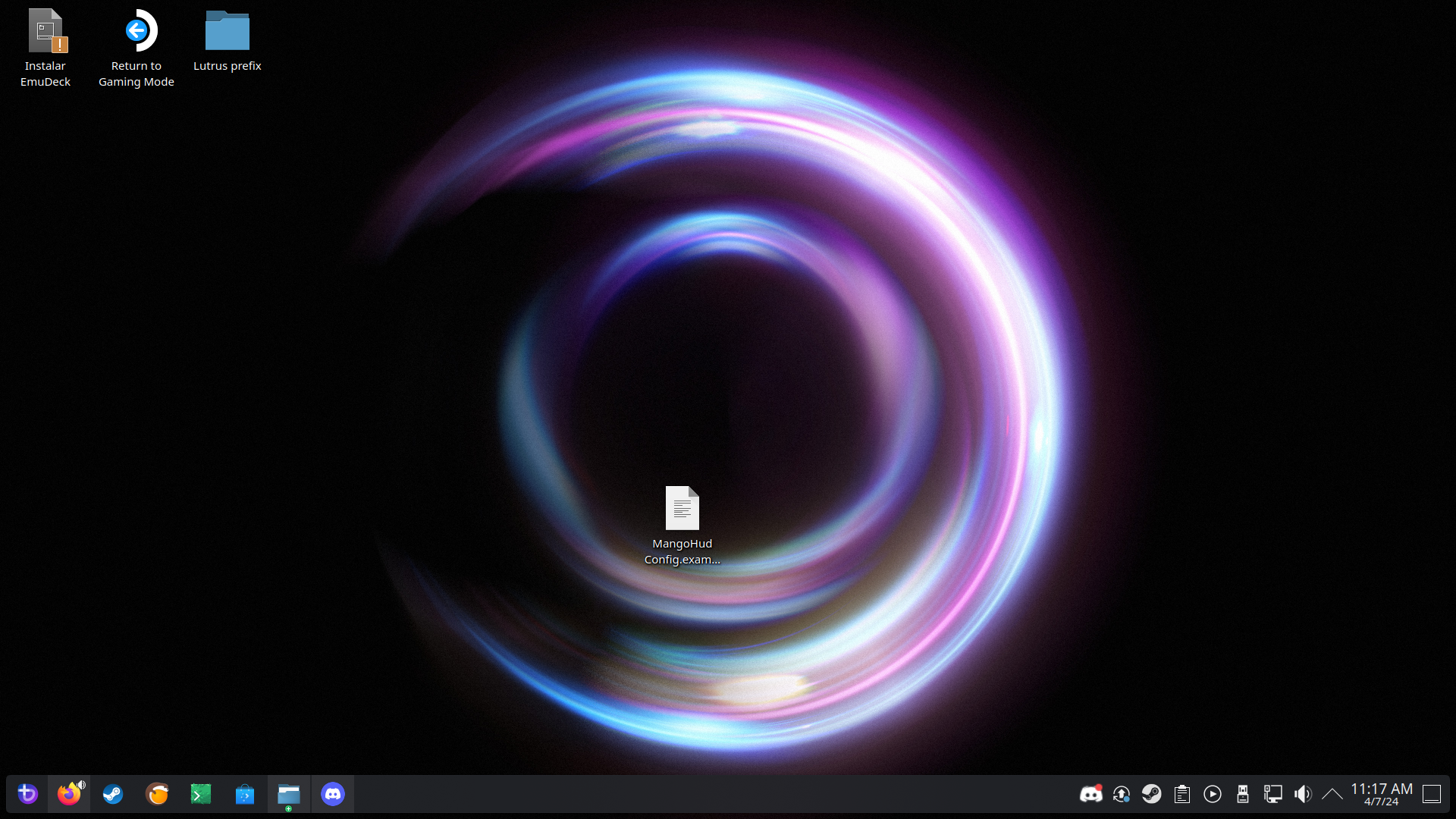Screen dimensions: 1456x819
Task: Mute Firefox audio via speaker badge
Action: [x=81, y=784]
